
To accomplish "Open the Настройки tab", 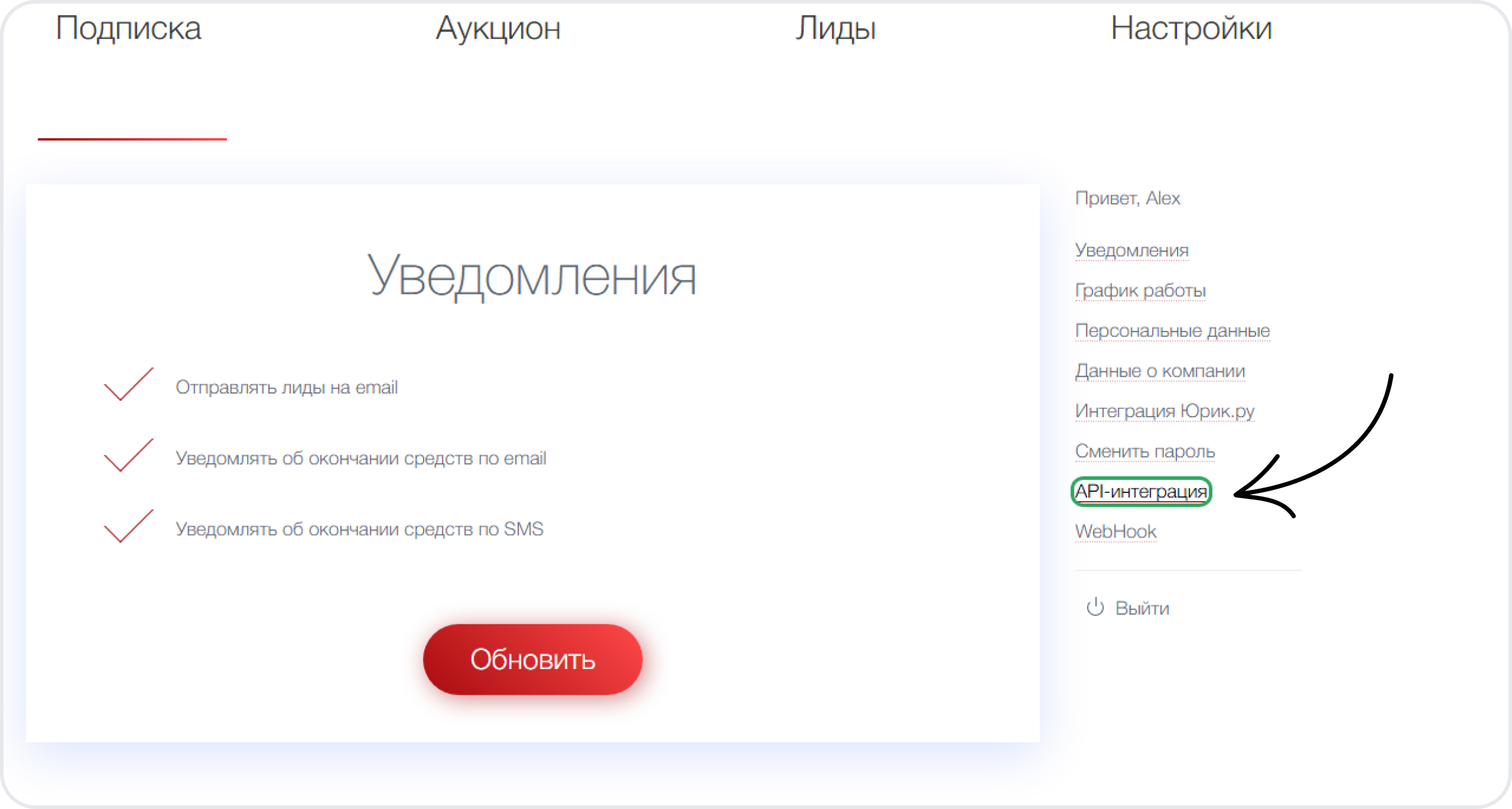I will click(x=1191, y=29).
